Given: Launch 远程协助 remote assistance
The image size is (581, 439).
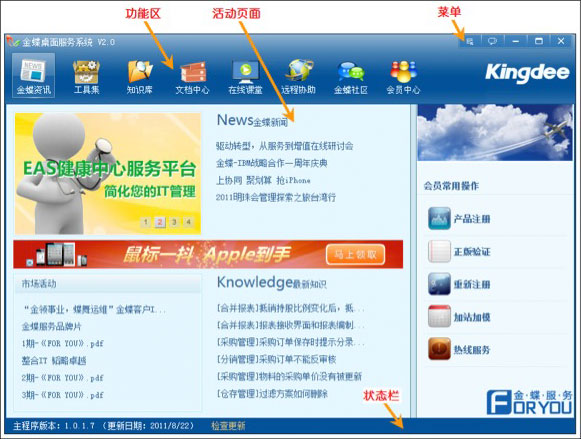Looking at the screenshot, I should coord(298,76).
